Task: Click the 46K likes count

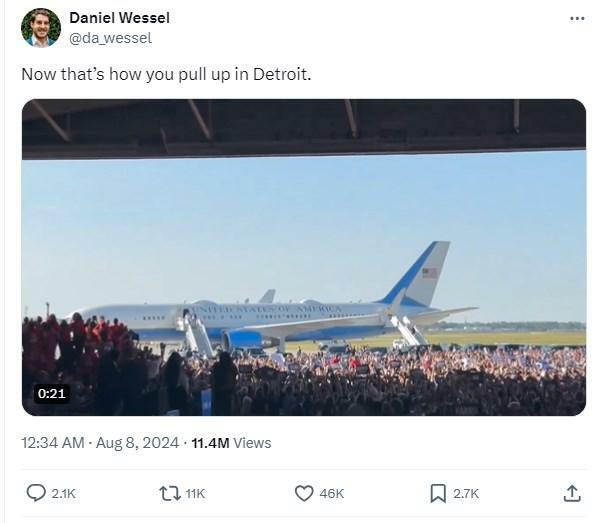Action: 331,493
